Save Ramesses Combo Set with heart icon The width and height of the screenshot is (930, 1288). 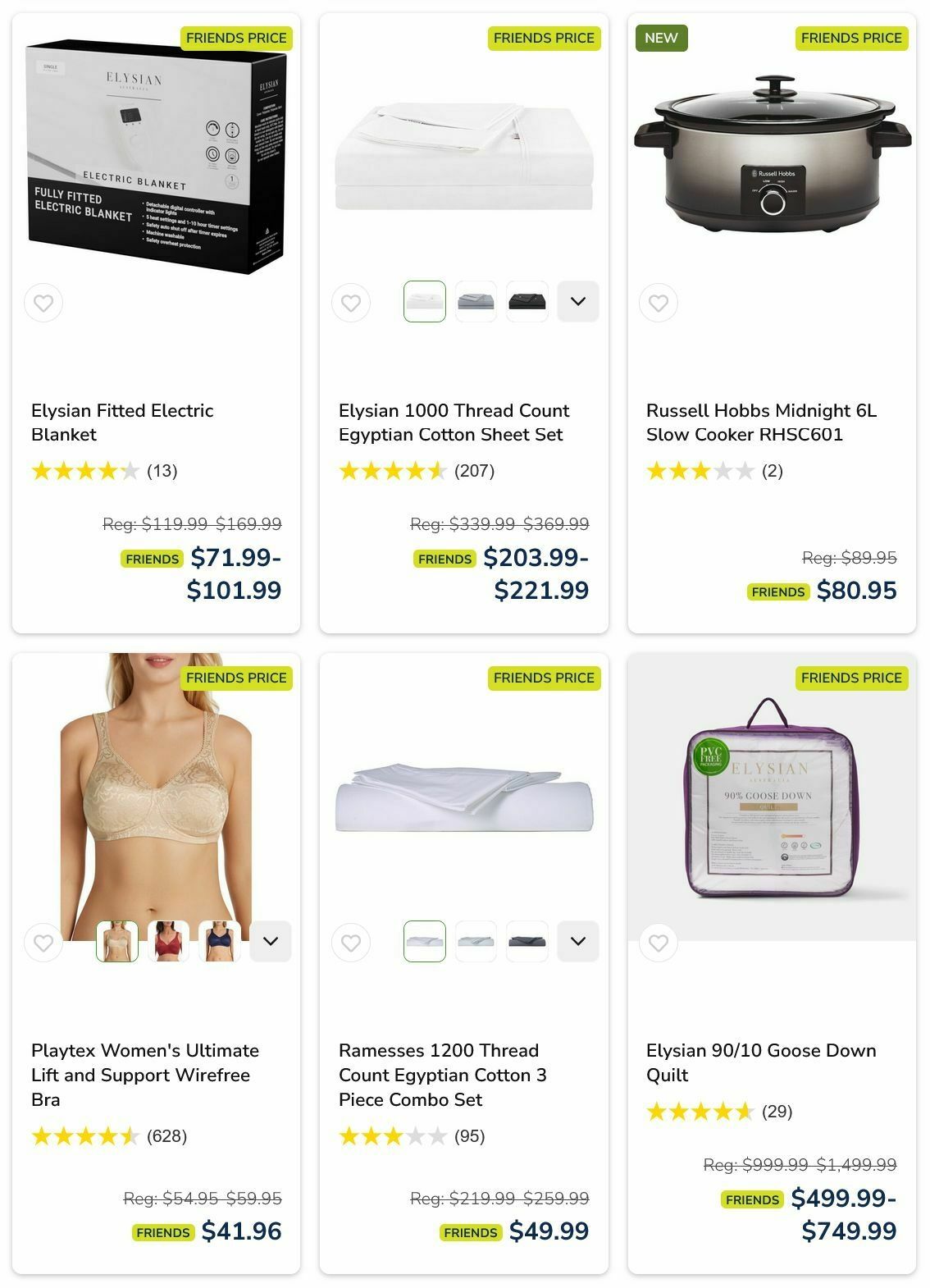(x=351, y=943)
